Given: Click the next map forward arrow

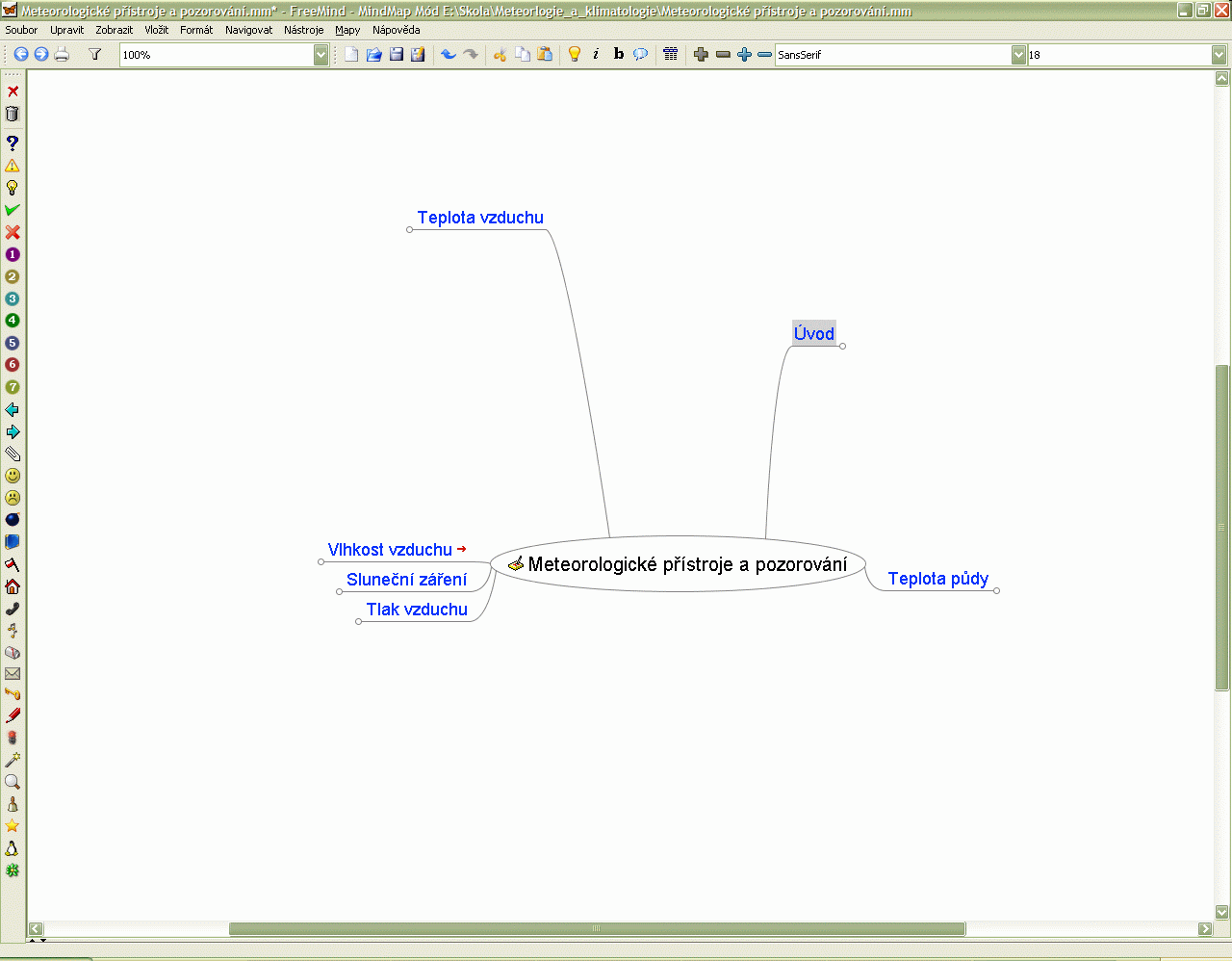Looking at the screenshot, I should (41, 55).
